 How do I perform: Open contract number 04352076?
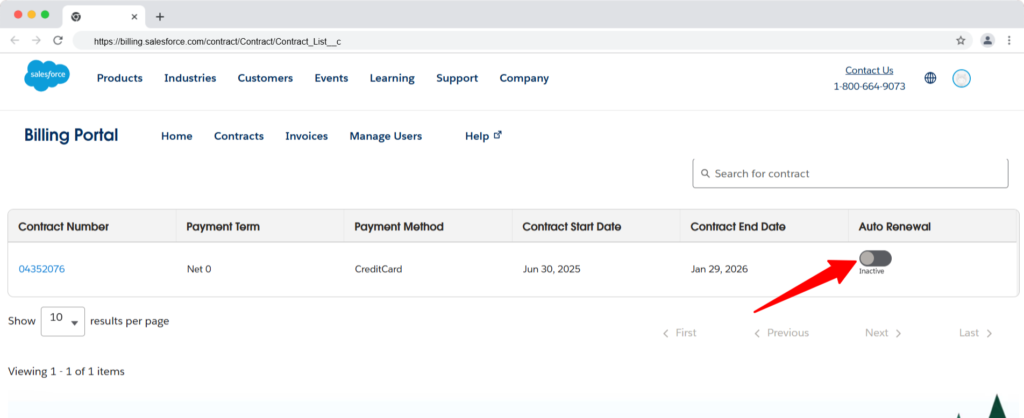(42, 269)
